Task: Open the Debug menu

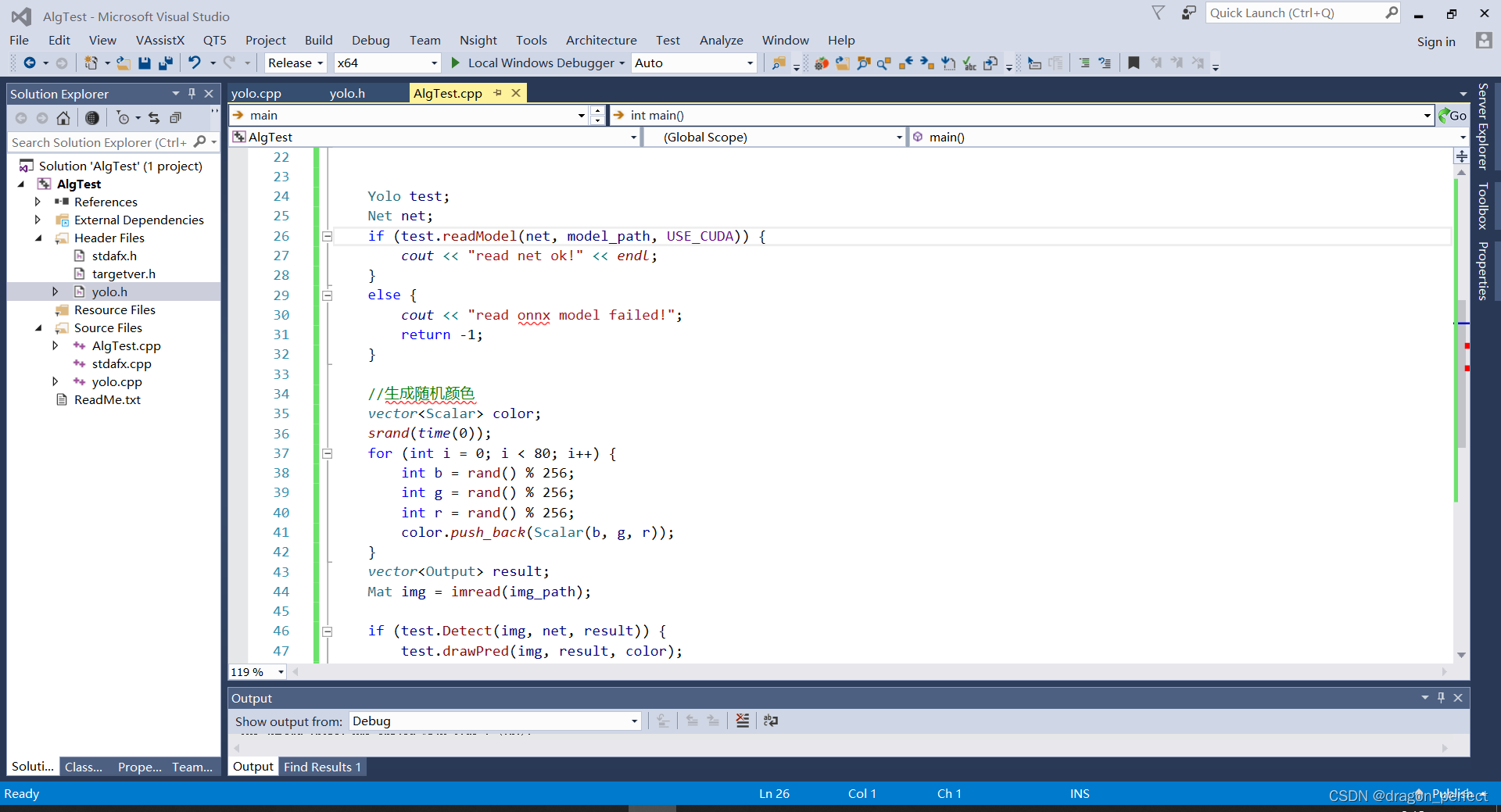Action: pos(371,40)
